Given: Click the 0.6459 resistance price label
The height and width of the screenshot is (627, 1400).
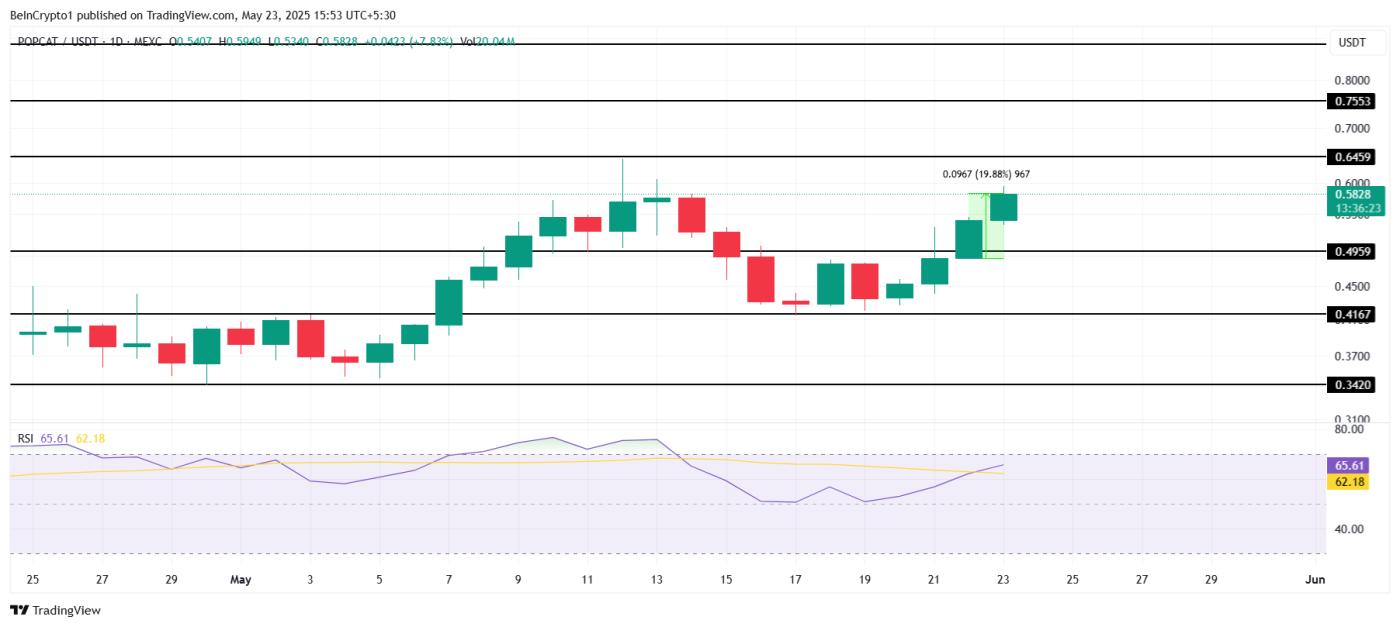Looking at the screenshot, I should [x=1352, y=156].
